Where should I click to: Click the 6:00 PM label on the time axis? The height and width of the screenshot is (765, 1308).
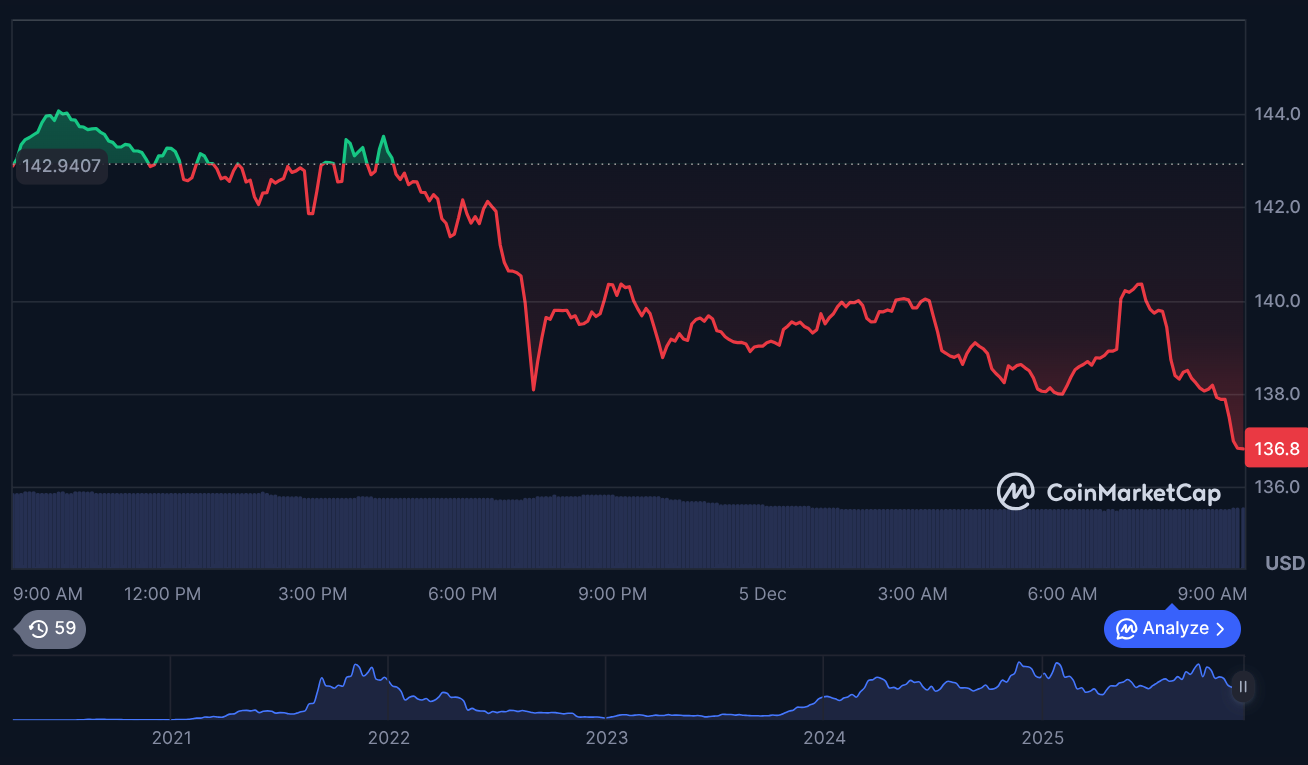[x=462, y=594]
